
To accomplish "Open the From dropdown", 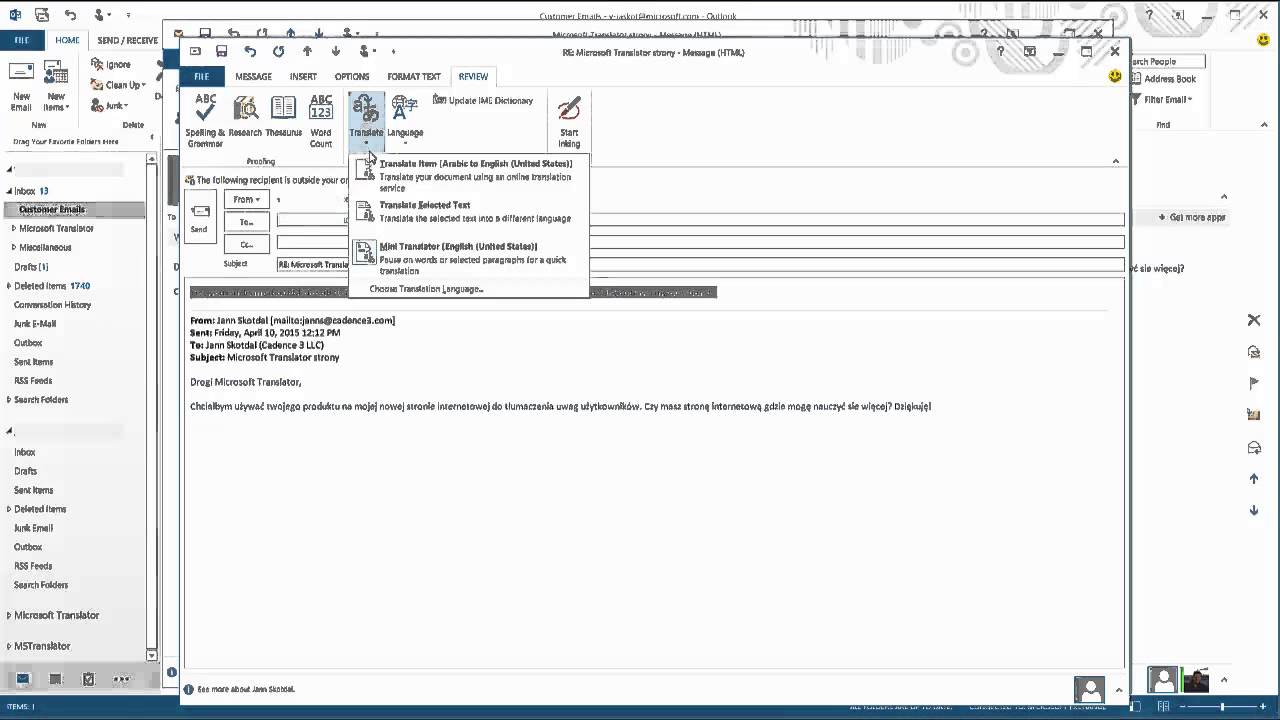I will [x=246, y=199].
